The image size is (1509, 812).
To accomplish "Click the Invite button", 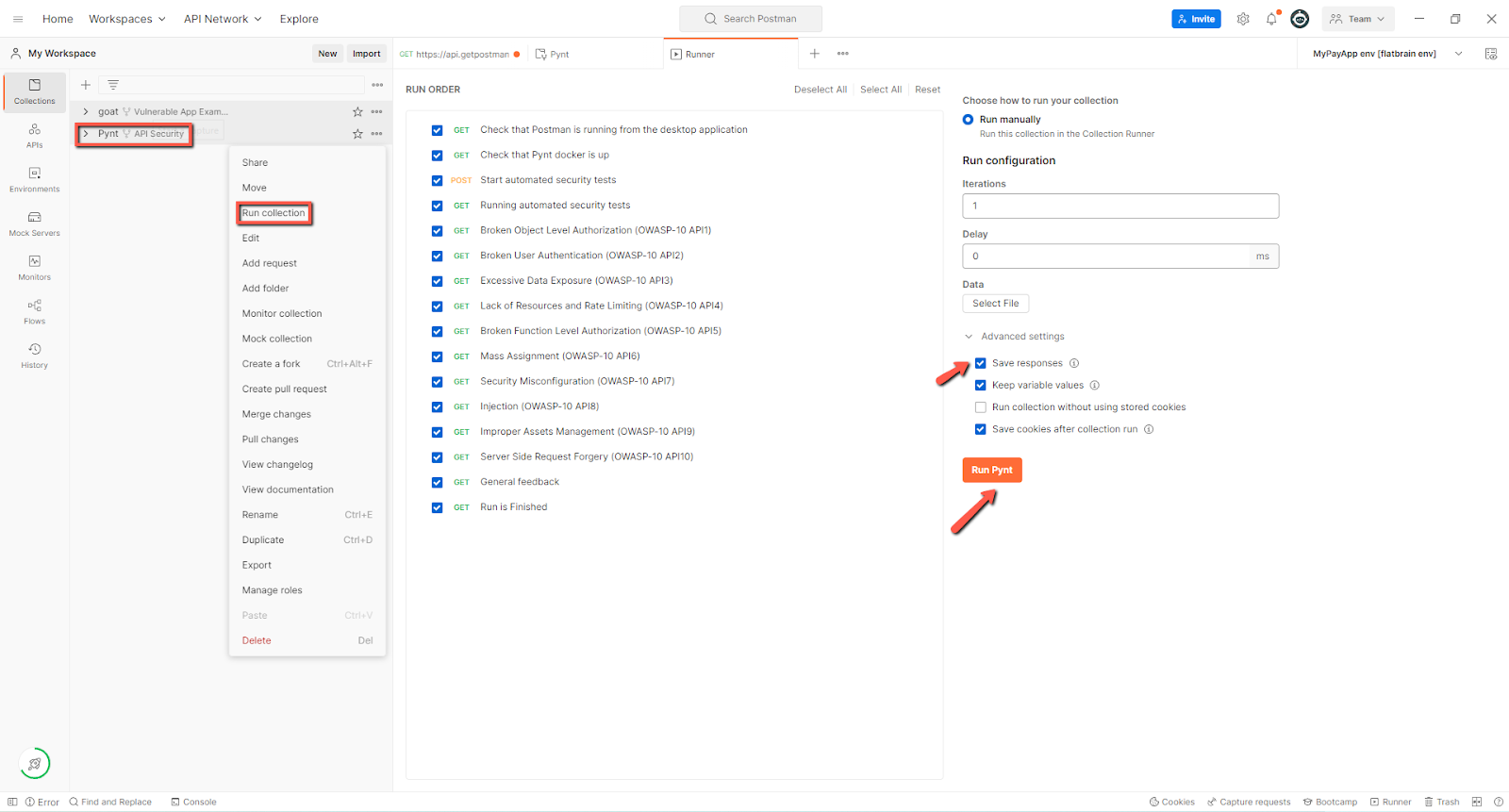I will tap(1196, 19).
